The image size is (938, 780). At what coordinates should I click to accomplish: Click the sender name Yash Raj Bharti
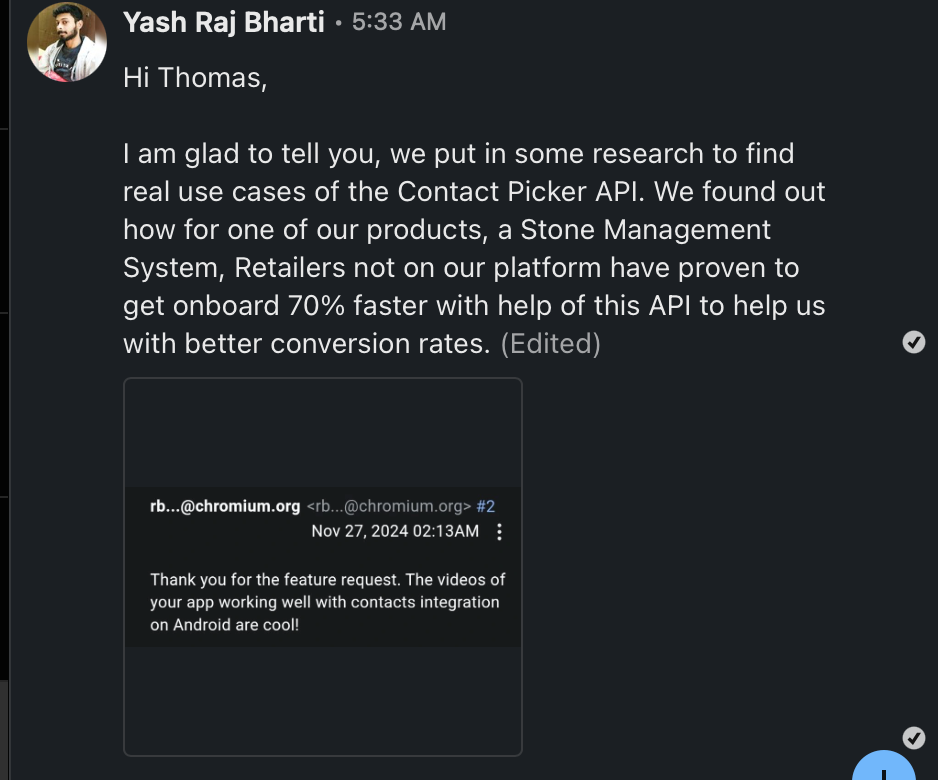[x=223, y=22]
